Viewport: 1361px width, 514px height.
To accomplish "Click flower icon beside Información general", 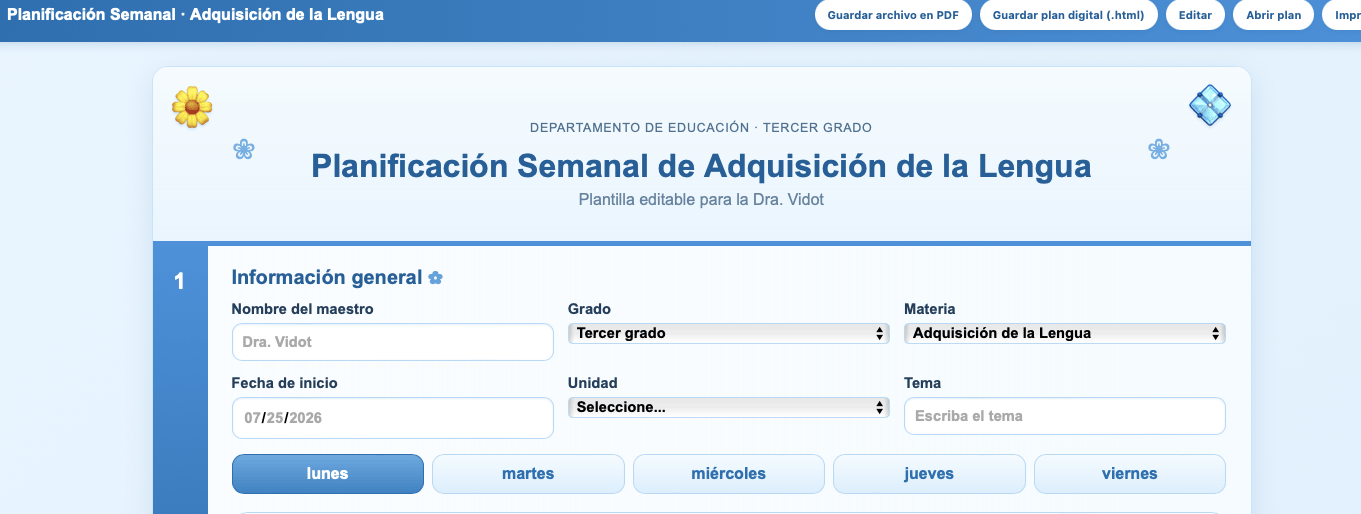I will pos(435,278).
